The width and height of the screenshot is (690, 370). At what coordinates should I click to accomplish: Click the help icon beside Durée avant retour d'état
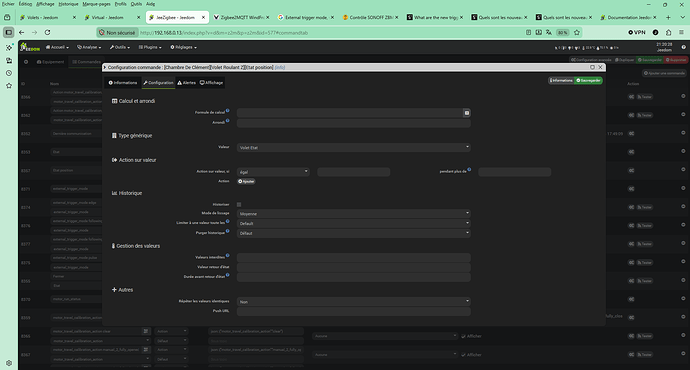[228, 275]
